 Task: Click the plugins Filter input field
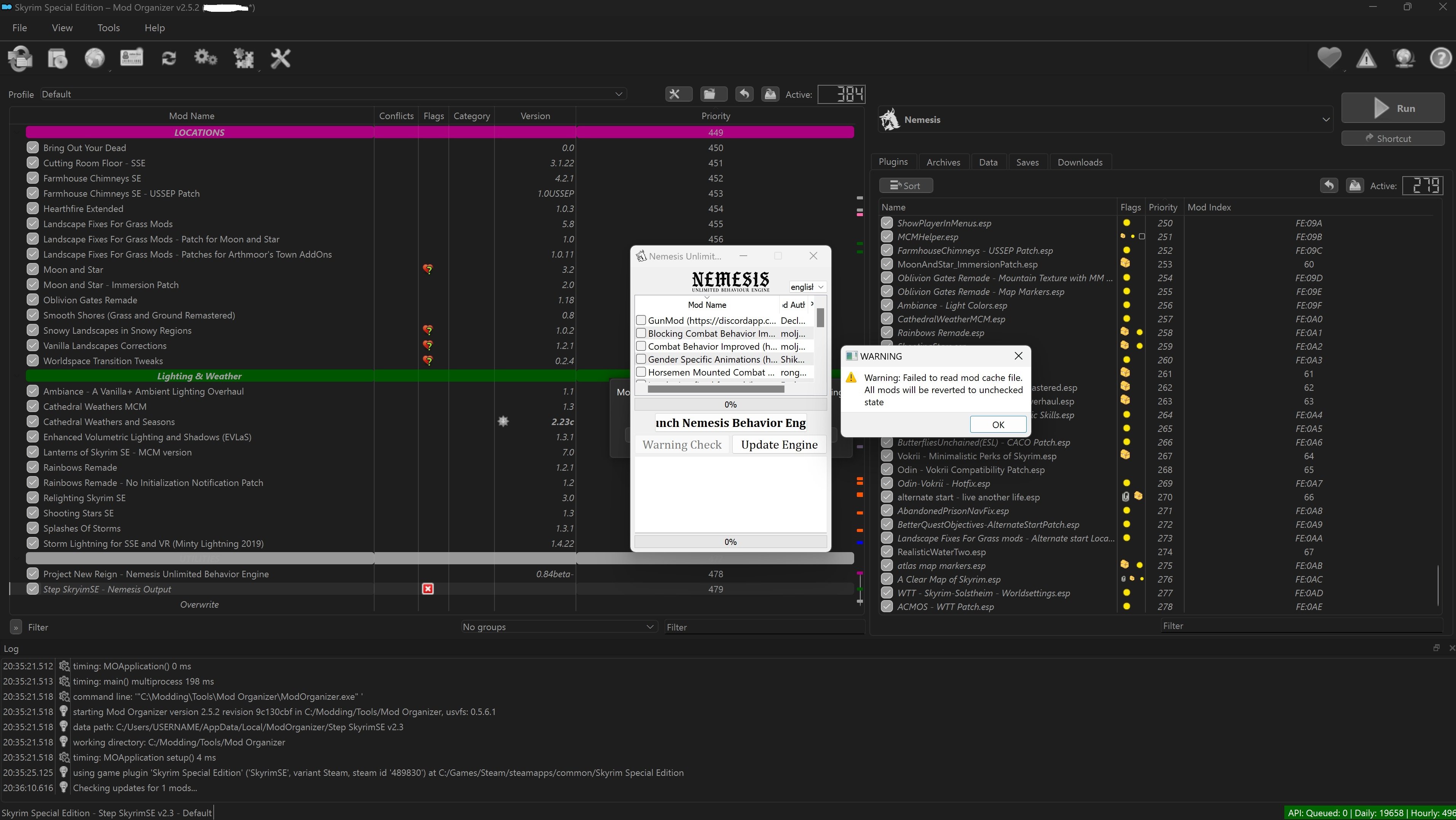click(x=1300, y=626)
